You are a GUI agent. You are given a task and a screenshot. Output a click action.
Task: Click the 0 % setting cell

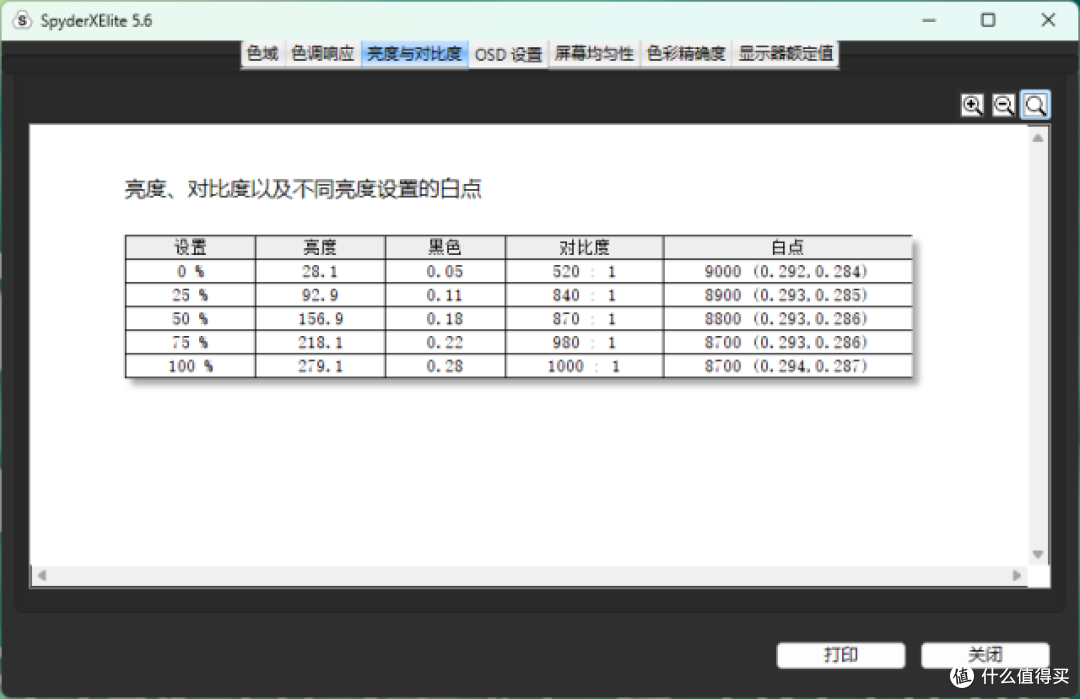(190, 271)
